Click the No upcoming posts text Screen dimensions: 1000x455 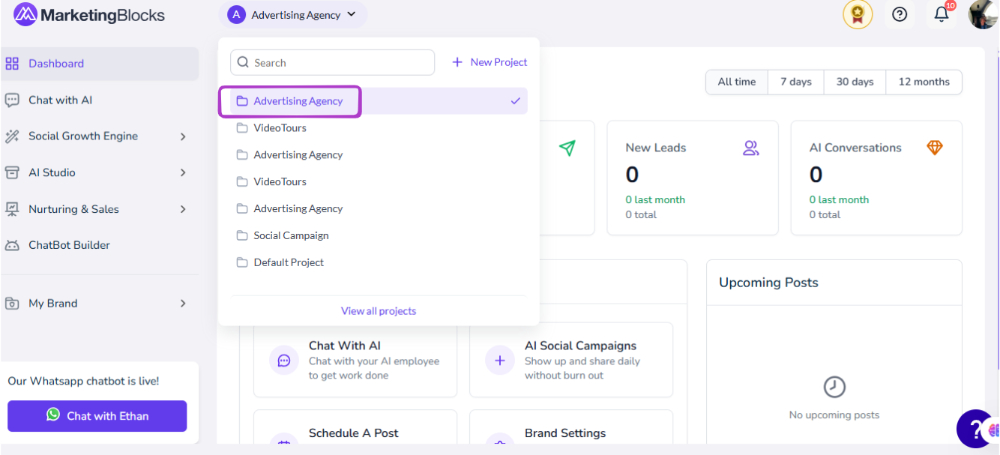834,415
